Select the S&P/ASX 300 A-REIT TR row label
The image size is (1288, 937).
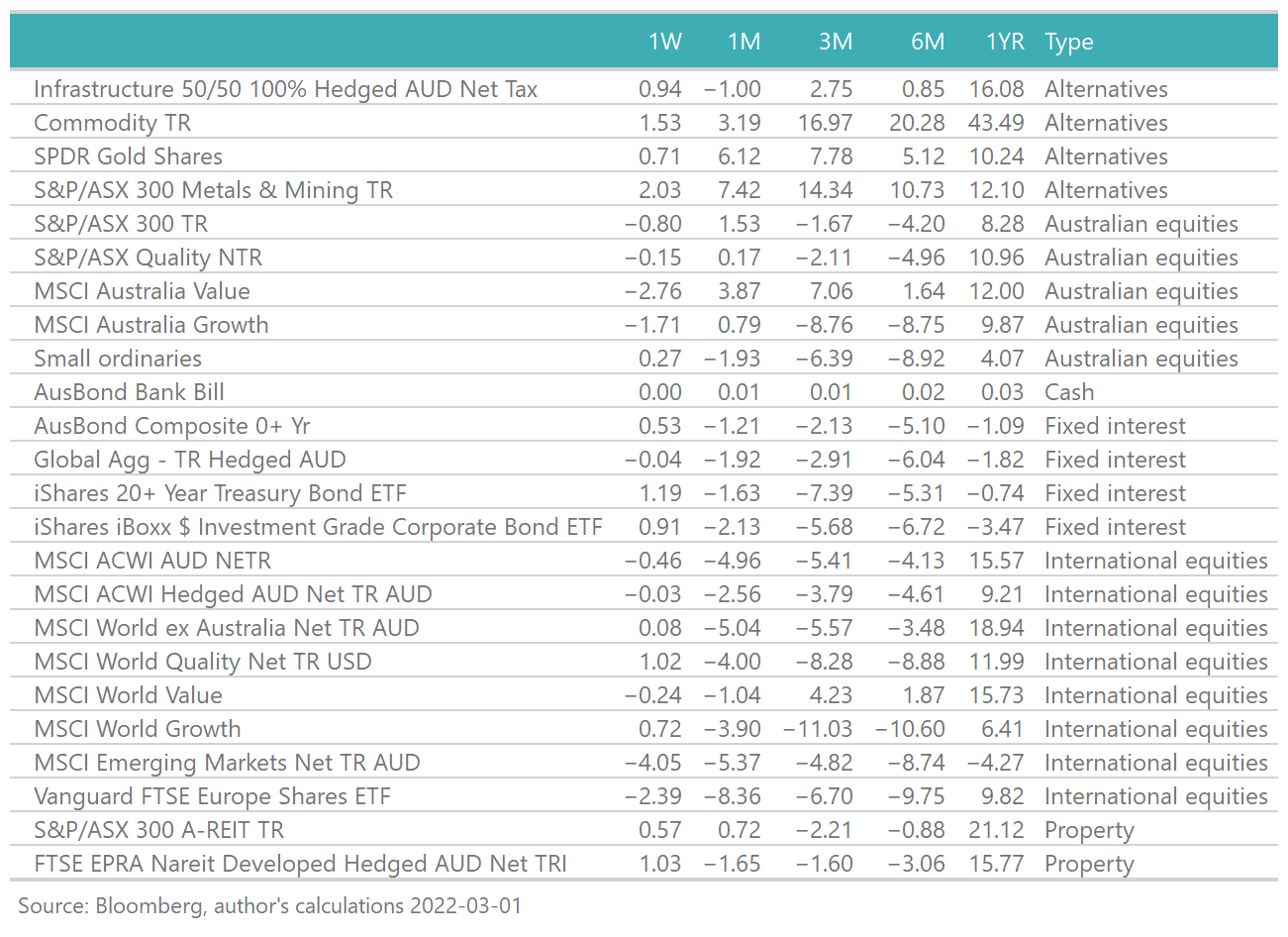pos(158,830)
